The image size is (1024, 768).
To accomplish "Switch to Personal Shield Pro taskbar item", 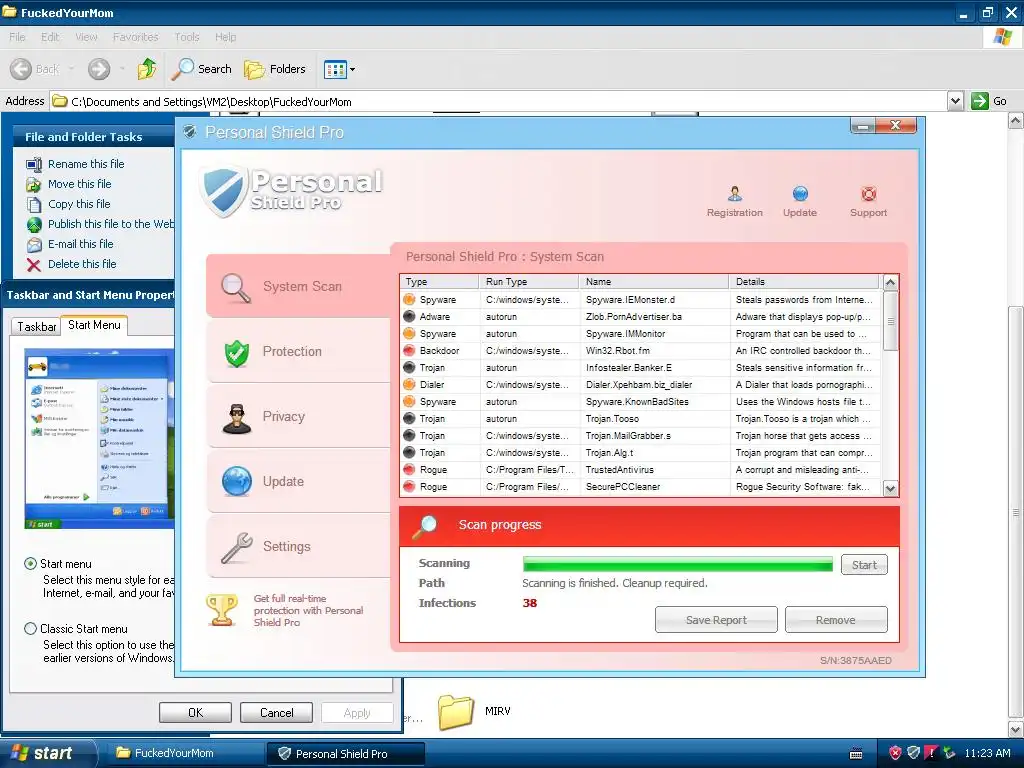I will tap(345, 754).
